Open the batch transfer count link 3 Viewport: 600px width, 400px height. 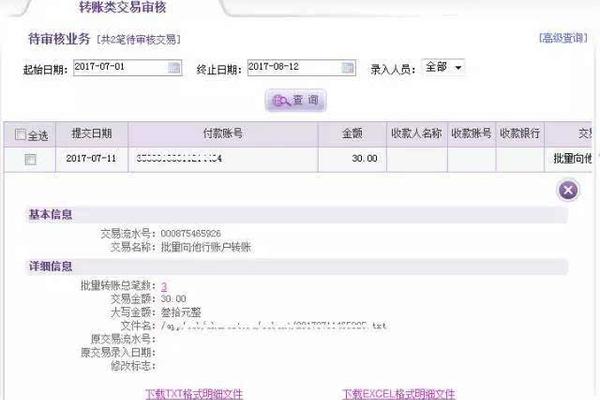pyautogui.click(x=164, y=286)
